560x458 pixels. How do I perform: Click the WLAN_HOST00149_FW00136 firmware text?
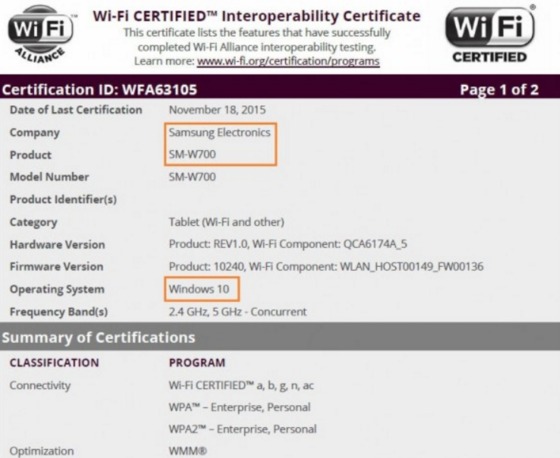point(411,267)
